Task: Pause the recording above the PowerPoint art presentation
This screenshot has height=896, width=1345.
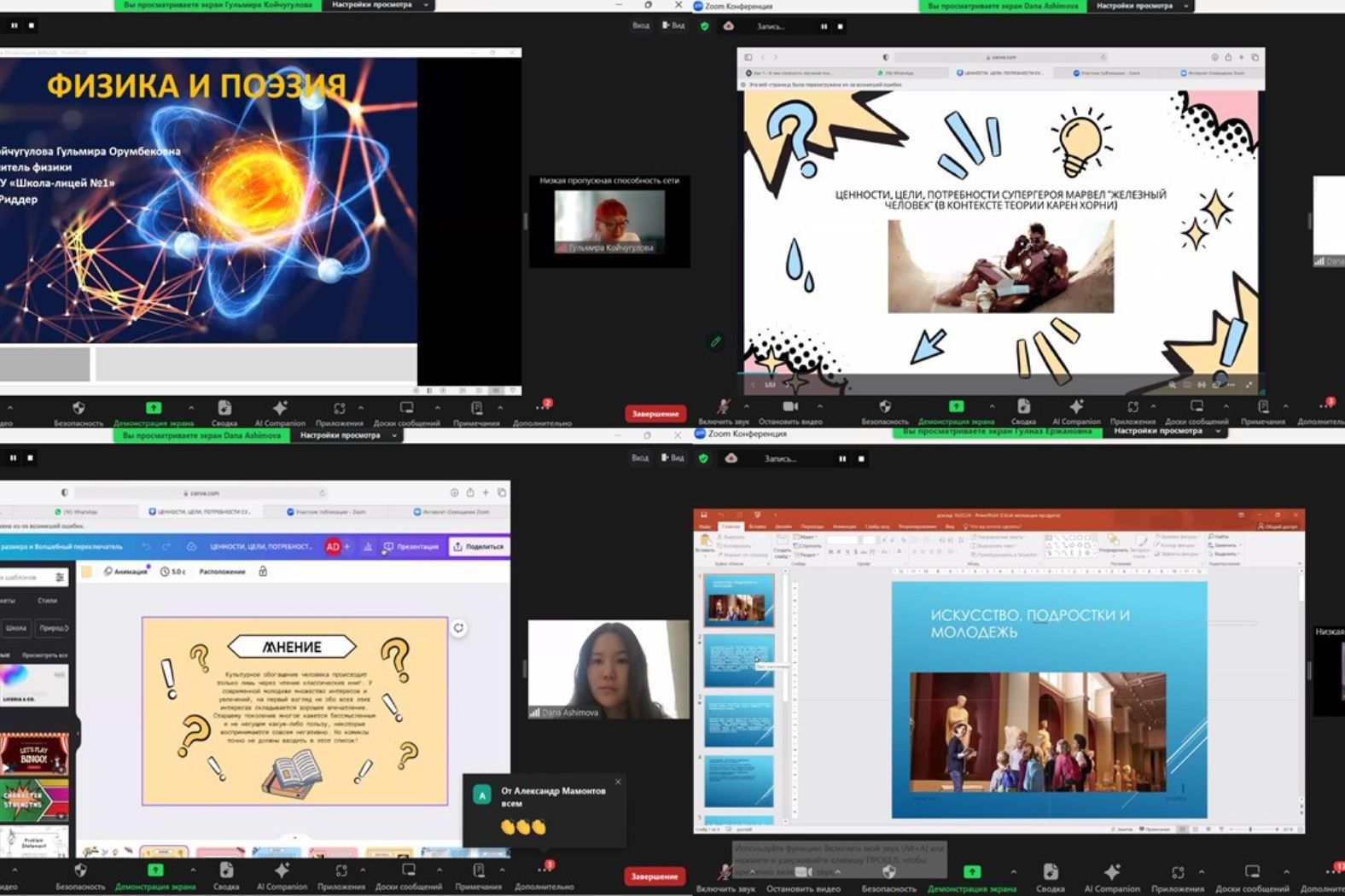Action: (x=842, y=459)
